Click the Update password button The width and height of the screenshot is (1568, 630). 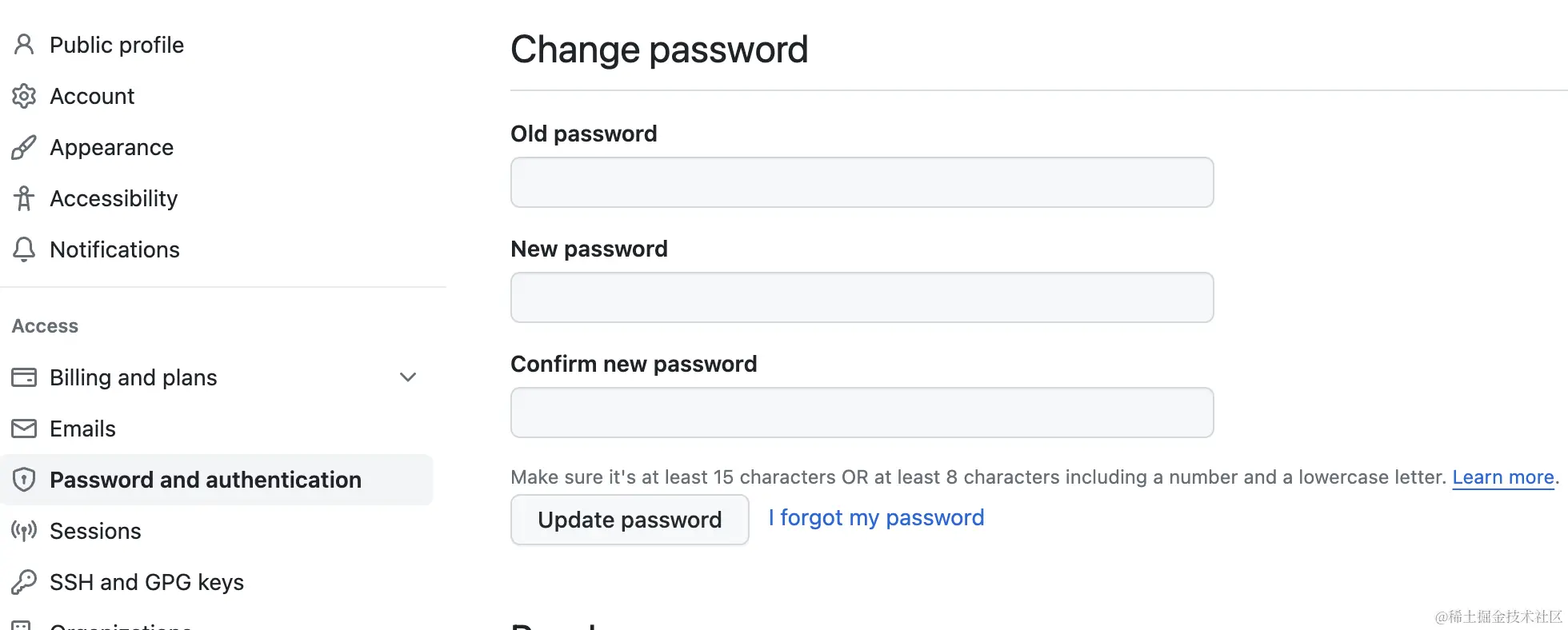(x=630, y=520)
